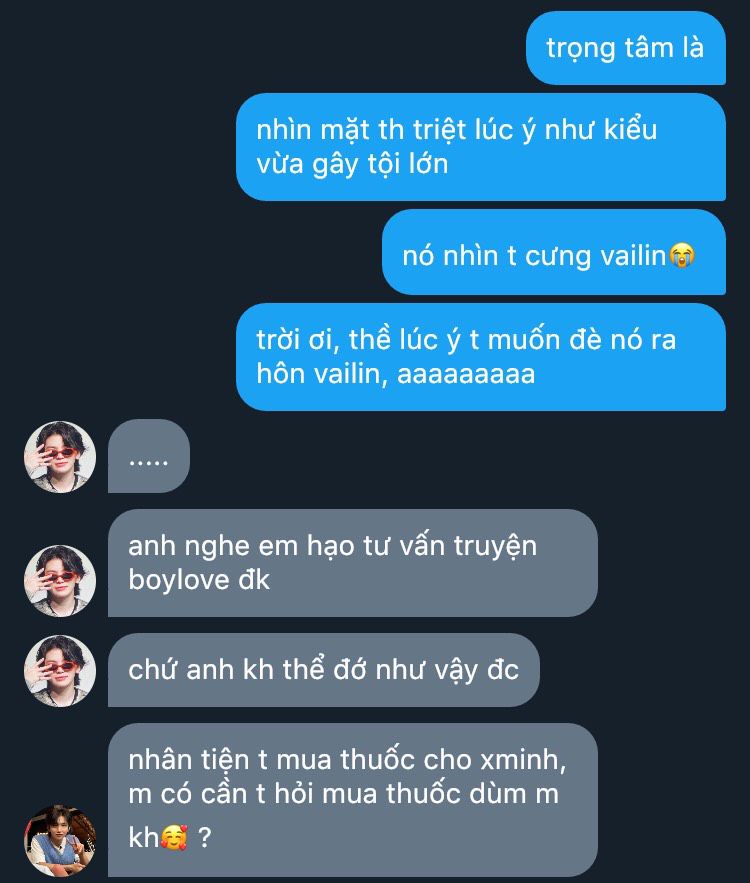
Task: Click the word "boylove" in gray message
Action: (x=178, y=579)
